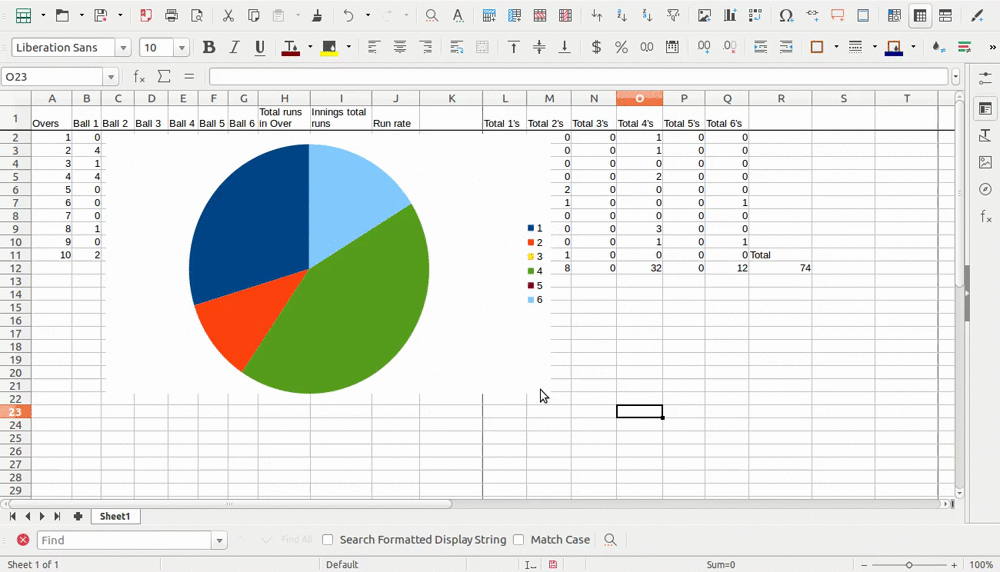Image resolution: width=1000 pixels, height=572 pixels.
Task: Enable the Match Case checkbox
Action: [518, 540]
